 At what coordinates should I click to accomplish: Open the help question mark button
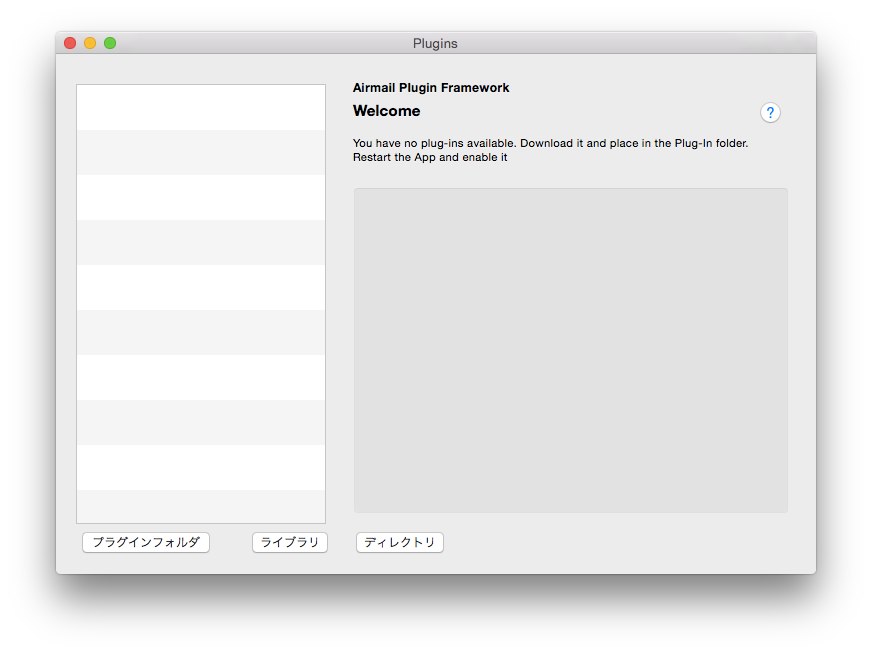click(770, 113)
